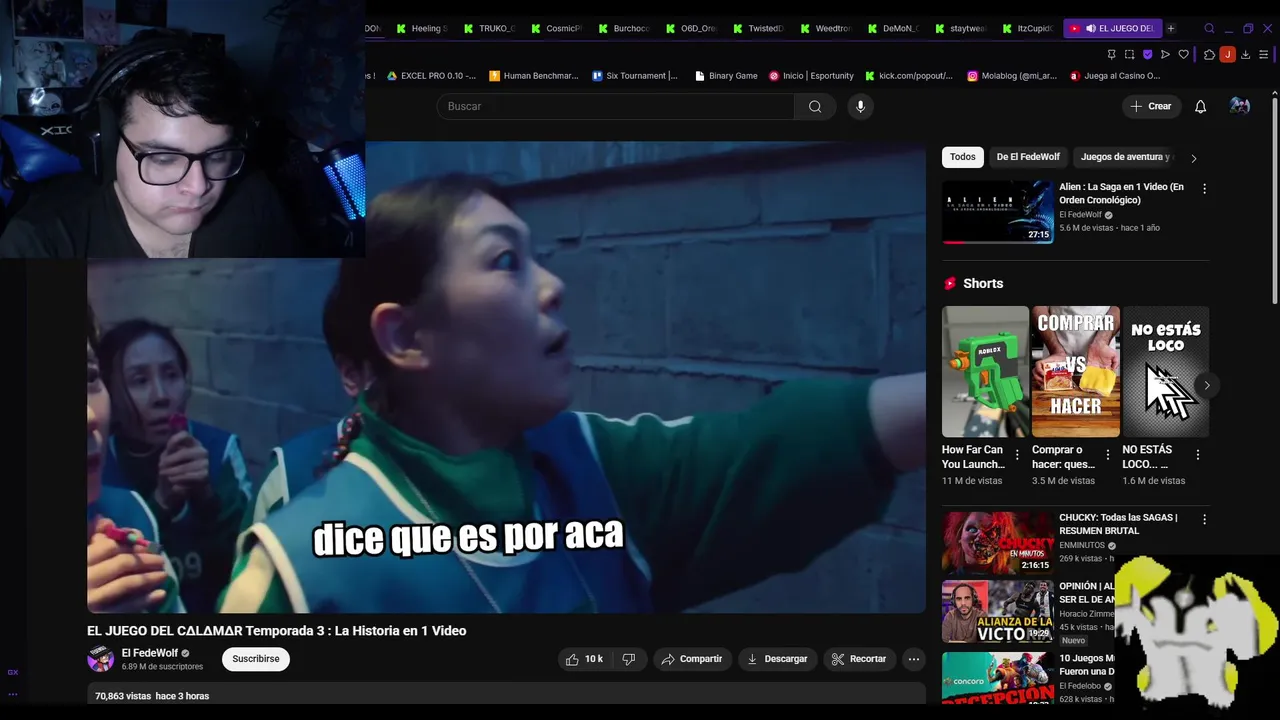Open more actions ellipsis under the video

[x=913, y=659]
